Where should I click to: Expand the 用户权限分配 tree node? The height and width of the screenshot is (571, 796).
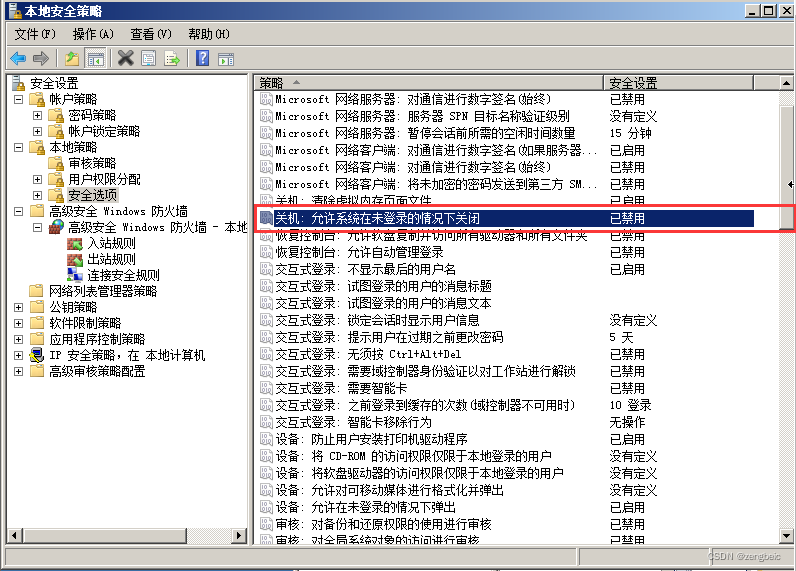38,179
